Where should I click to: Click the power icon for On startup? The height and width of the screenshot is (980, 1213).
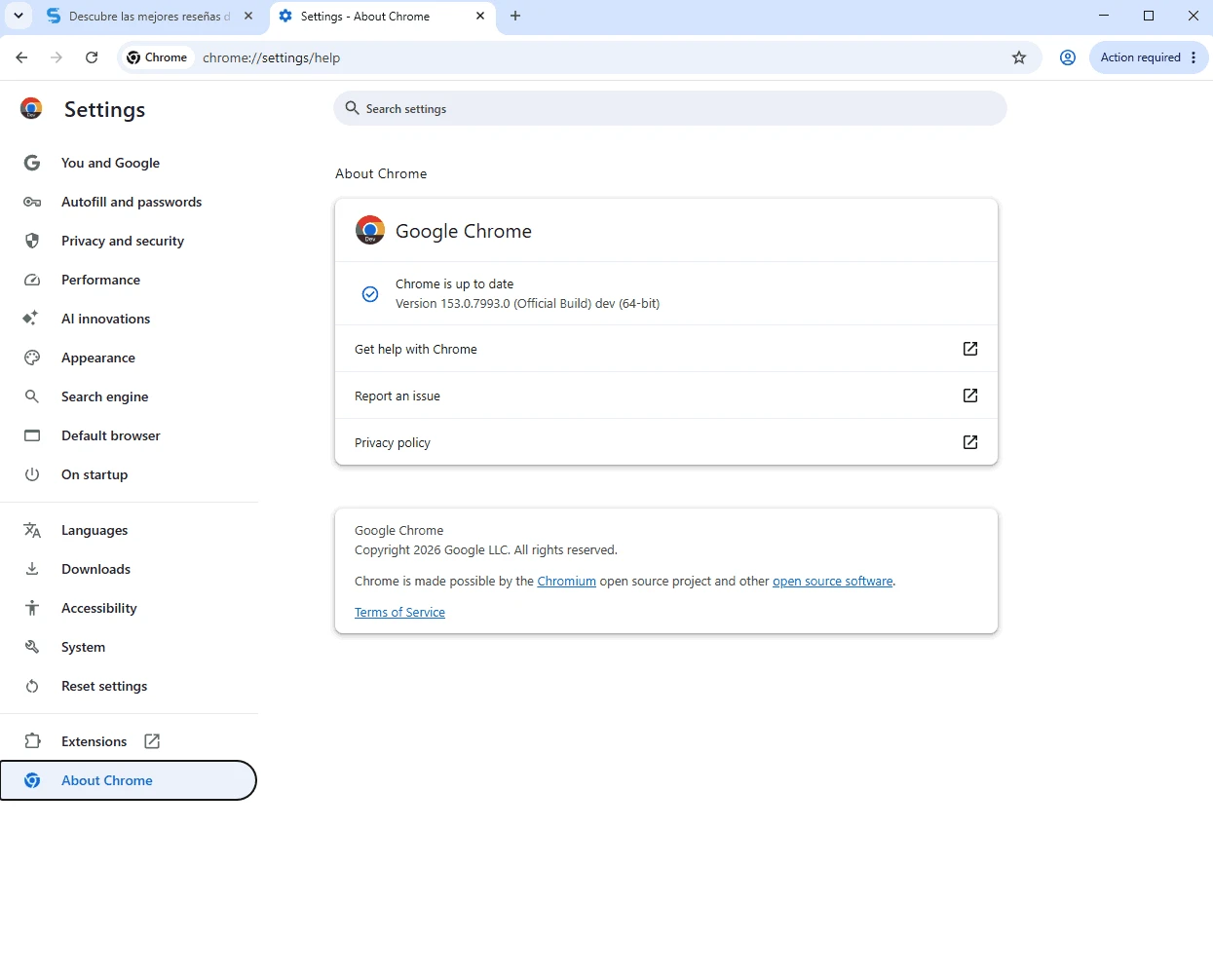click(32, 474)
